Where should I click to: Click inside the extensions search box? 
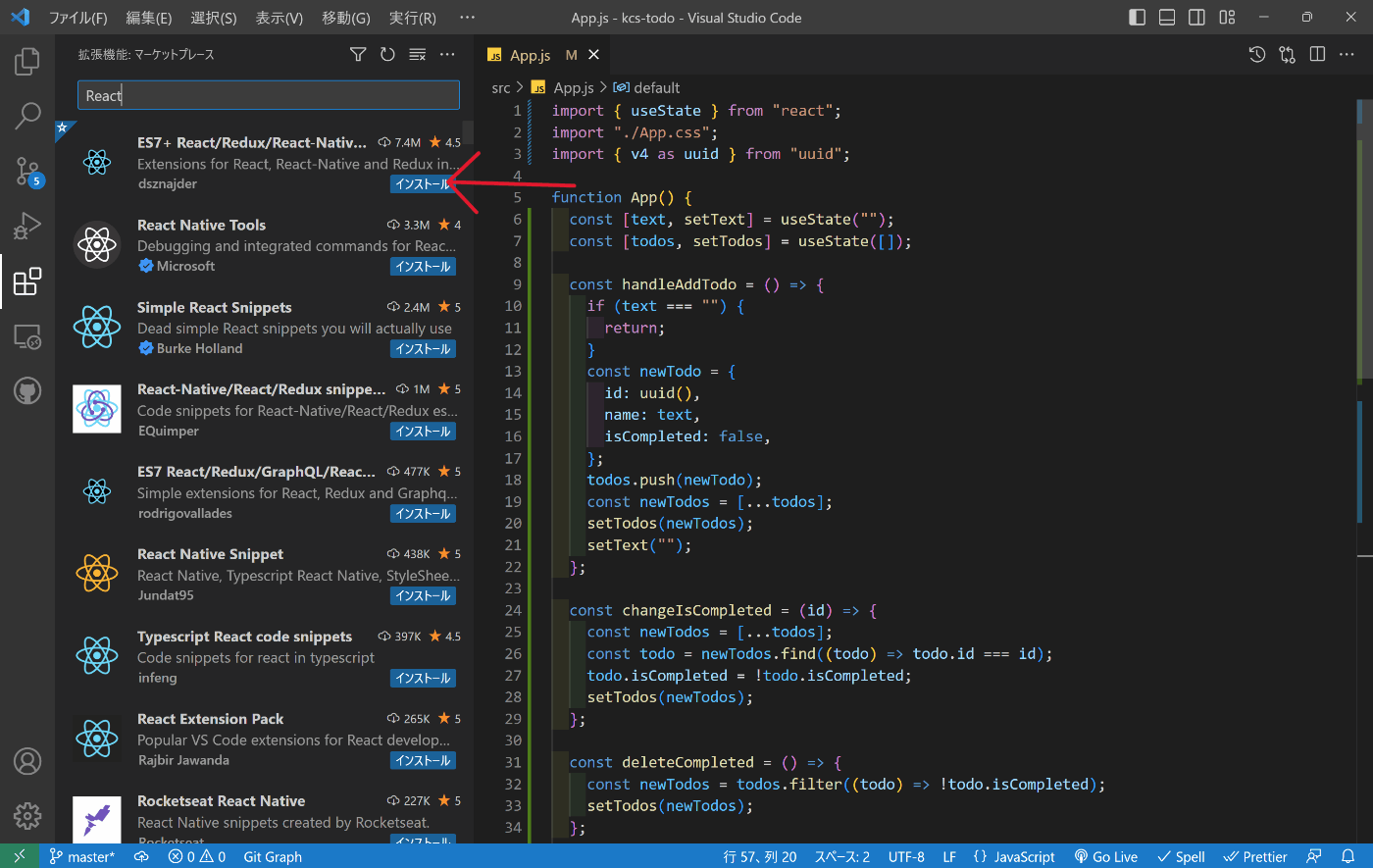coord(265,94)
